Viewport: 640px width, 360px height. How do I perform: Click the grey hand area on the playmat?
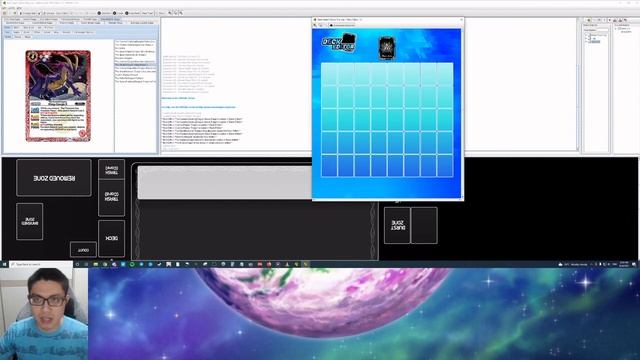pyautogui.click(x=224, y=182)
